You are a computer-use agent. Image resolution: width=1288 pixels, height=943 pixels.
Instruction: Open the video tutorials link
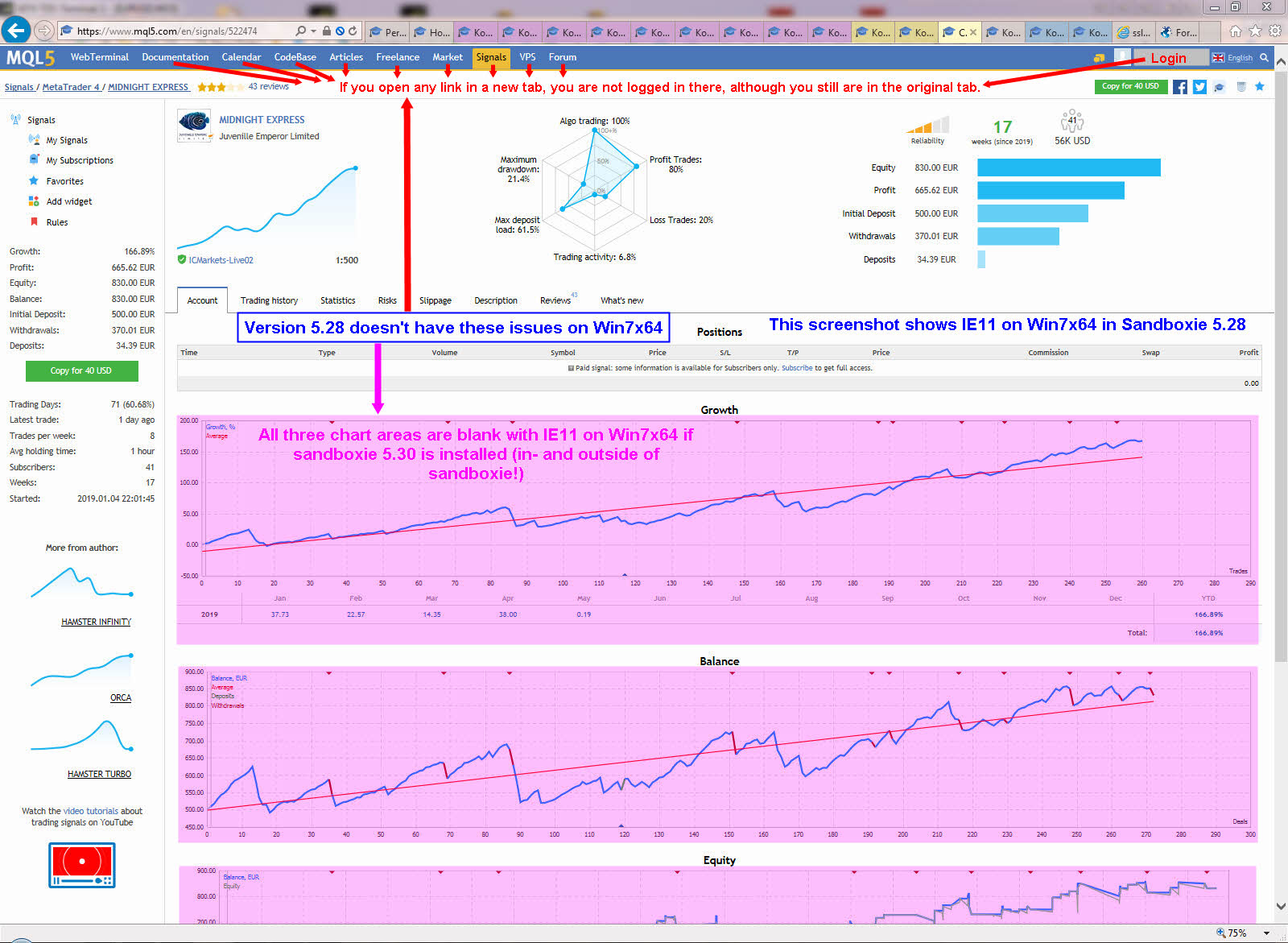pos(91,811)
